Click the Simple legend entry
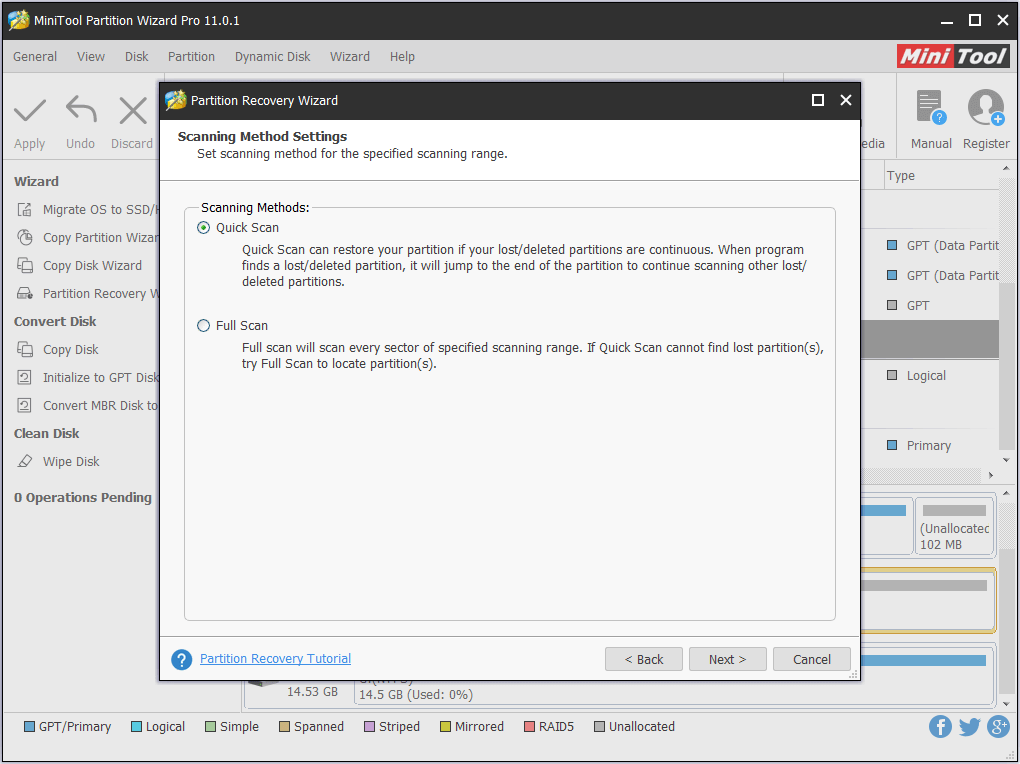This screenshot has height=764, width=1020. point(232,726)
